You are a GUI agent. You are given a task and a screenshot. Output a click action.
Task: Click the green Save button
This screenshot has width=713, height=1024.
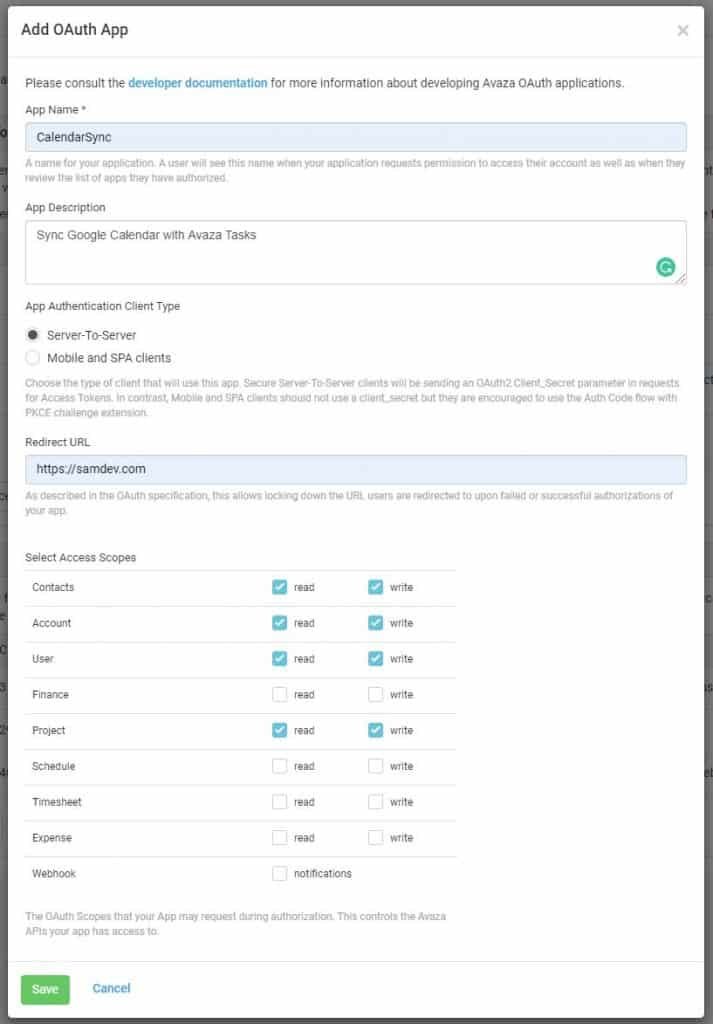click(45, 989)
